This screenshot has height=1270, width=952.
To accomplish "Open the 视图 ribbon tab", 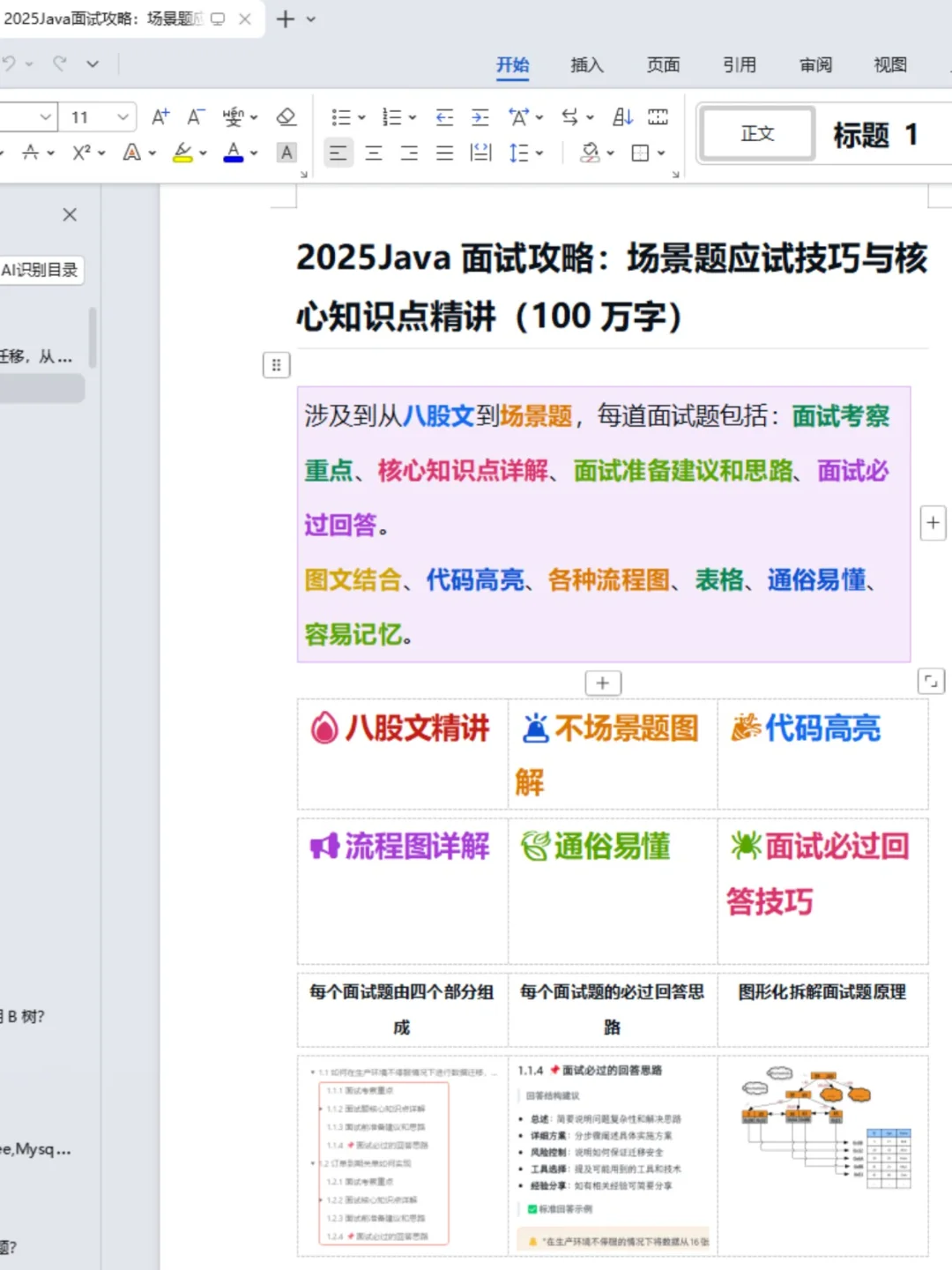I will coord(890,65).
